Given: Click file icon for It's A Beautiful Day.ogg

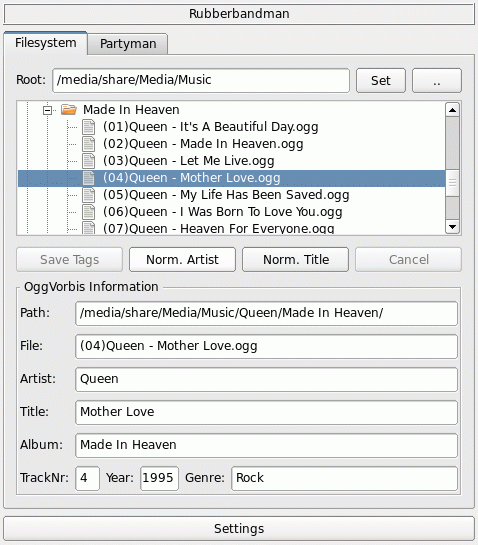Looking at the screenshot, I should tap(88, 127).
